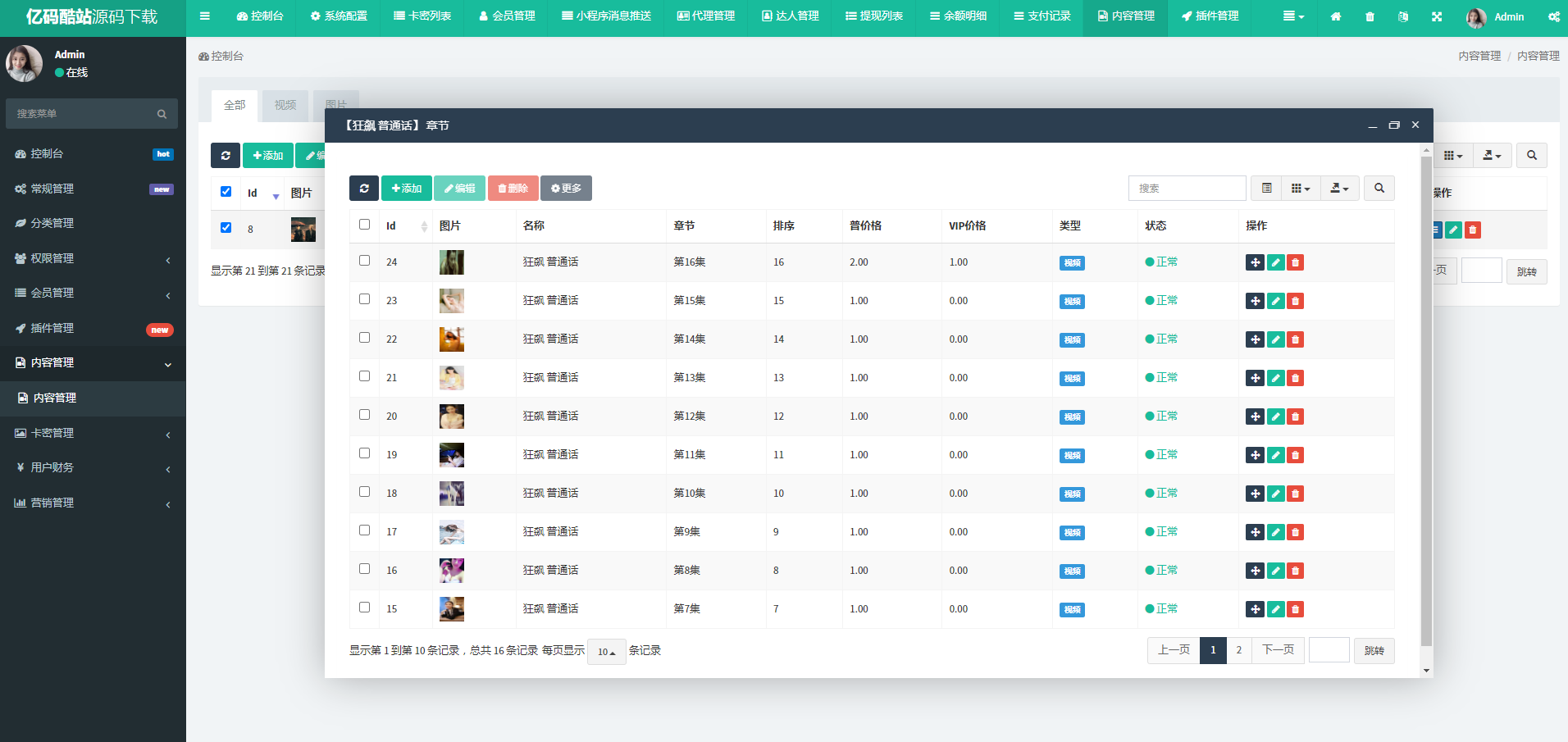Click the green 添加 button in the dialog

click(x=406, y=189)
